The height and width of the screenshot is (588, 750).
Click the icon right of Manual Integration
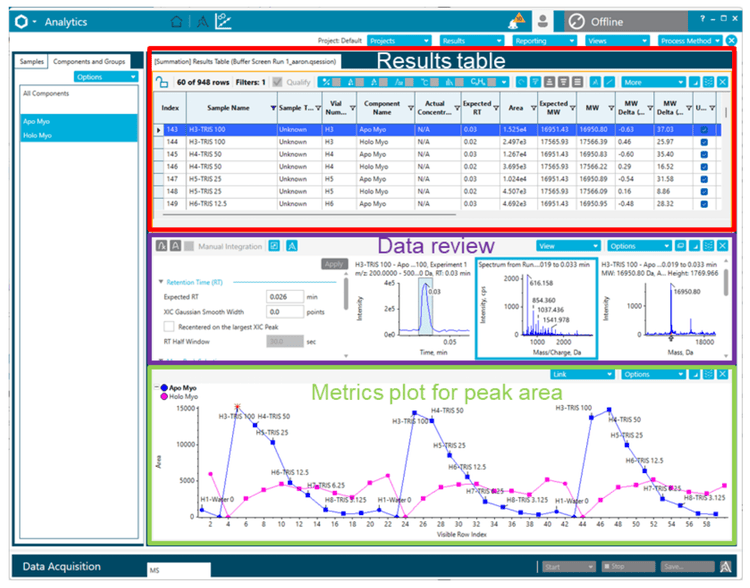tap(274, 245)
